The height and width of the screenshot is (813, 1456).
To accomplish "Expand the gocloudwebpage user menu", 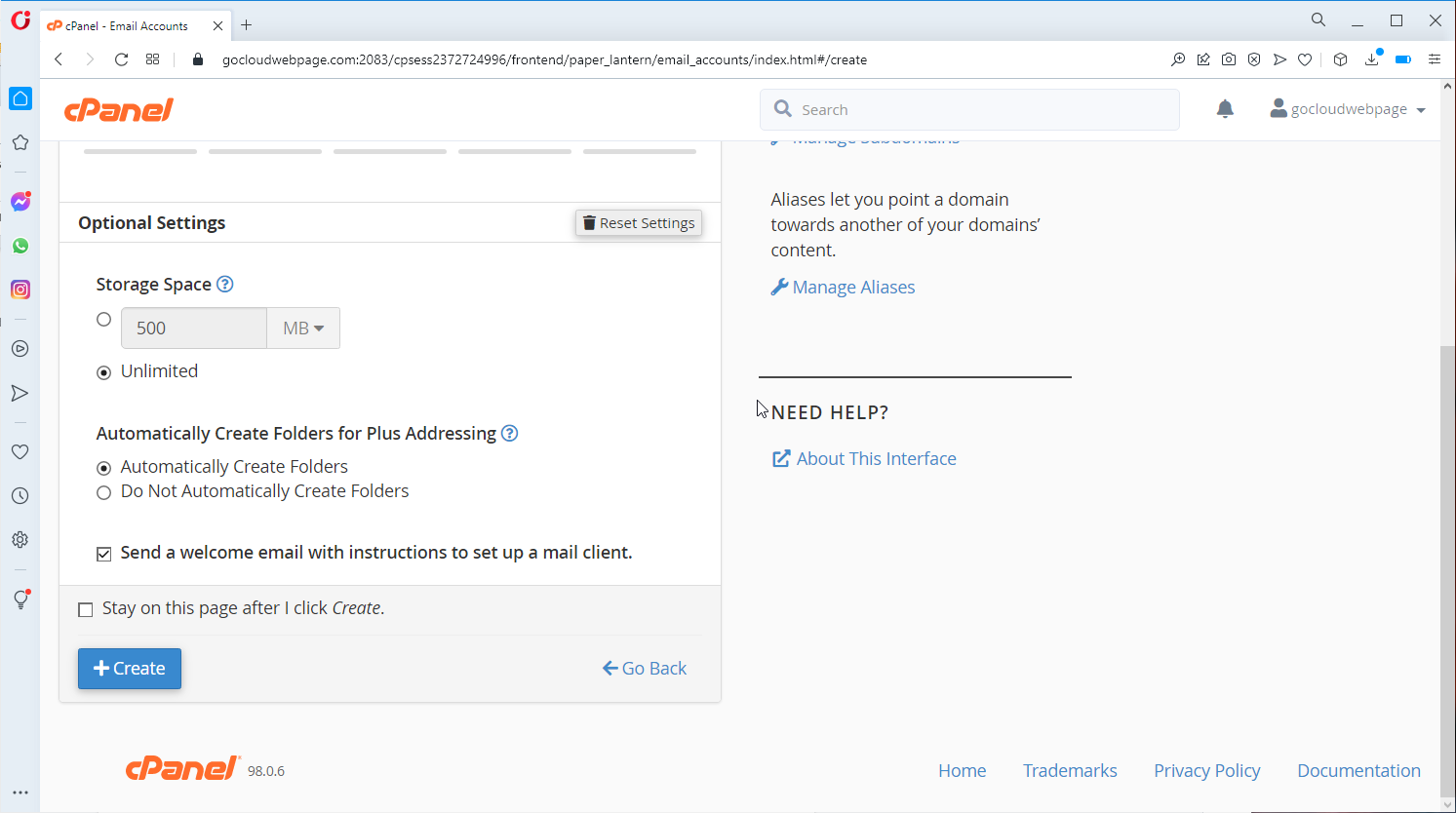I will (1348, 109).
